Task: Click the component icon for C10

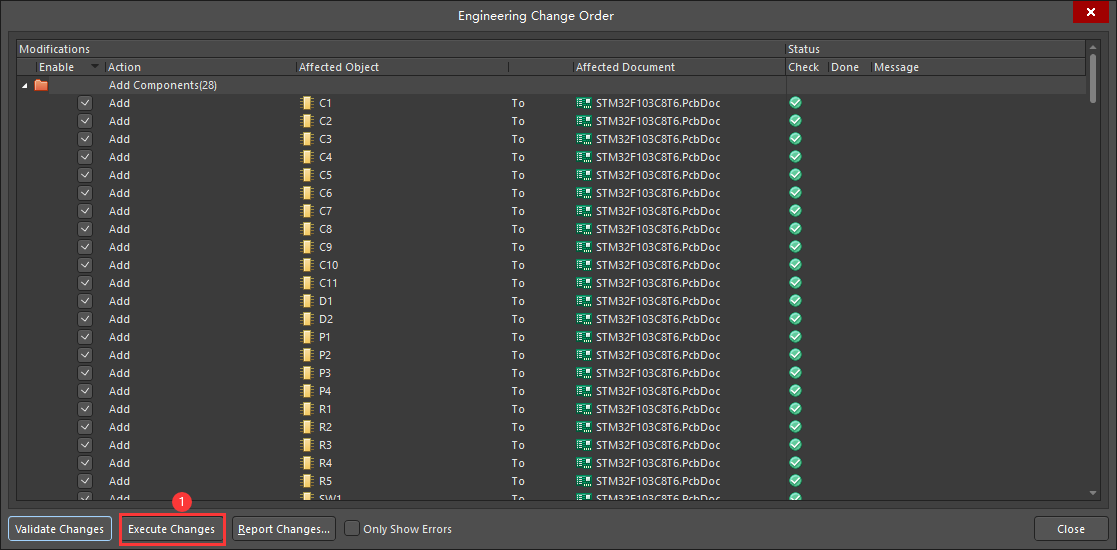Action: pos(307,265)
